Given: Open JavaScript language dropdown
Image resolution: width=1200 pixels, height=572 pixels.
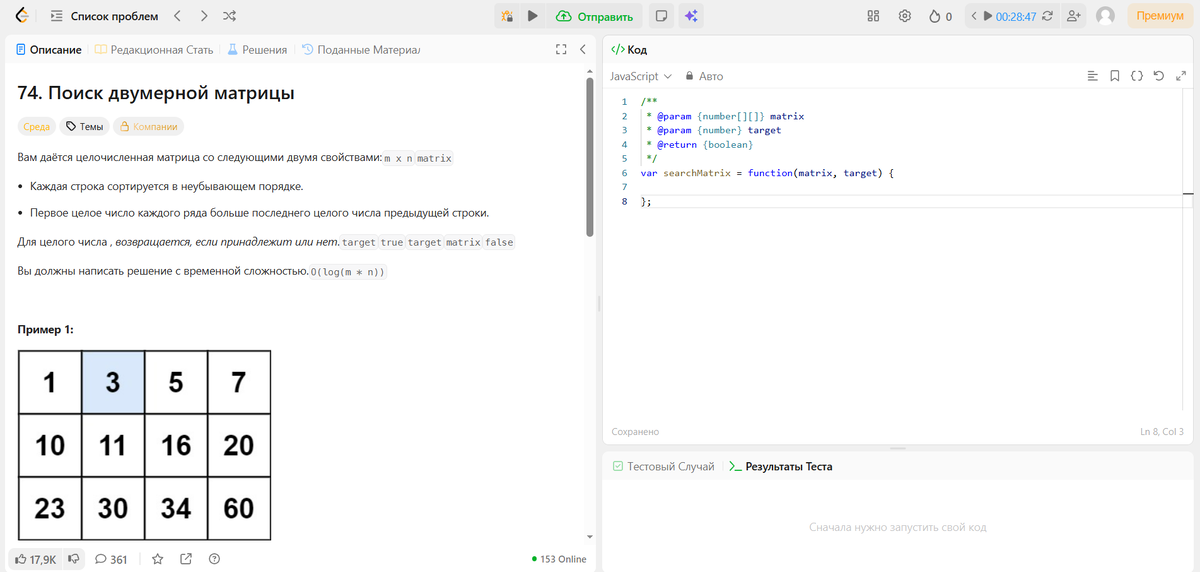Looking at the screenshot, I should click(x=640, y=76).
